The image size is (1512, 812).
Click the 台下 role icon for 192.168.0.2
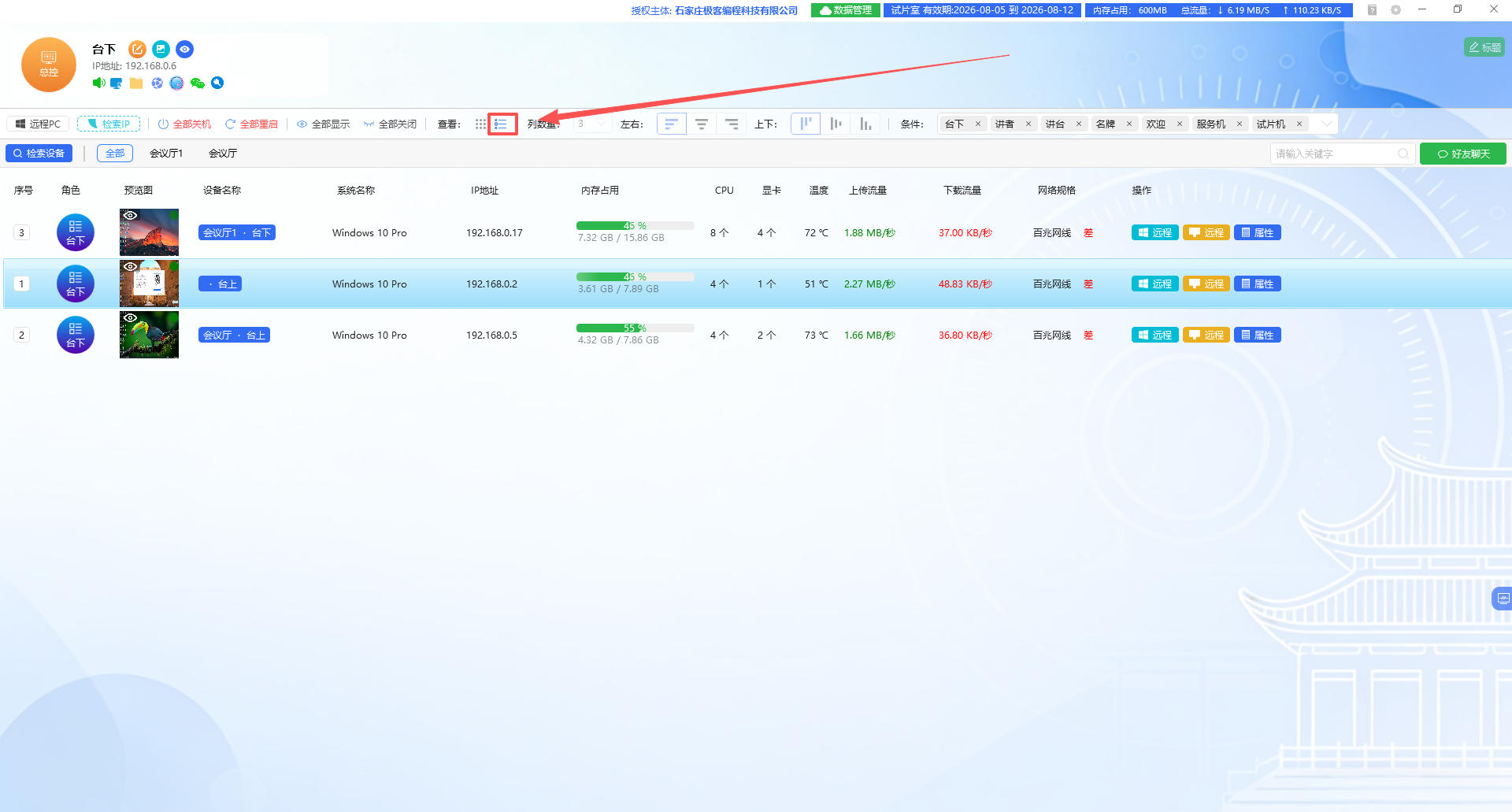coord(76,284)
